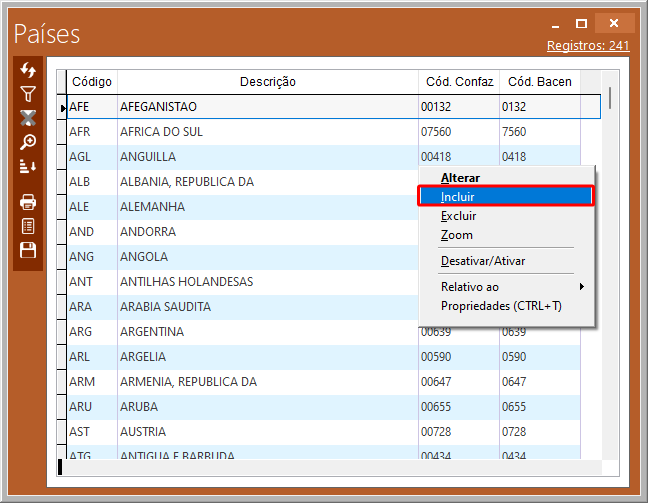Click the sort order icon
648x503 pixels.
[x=28, y=166]
